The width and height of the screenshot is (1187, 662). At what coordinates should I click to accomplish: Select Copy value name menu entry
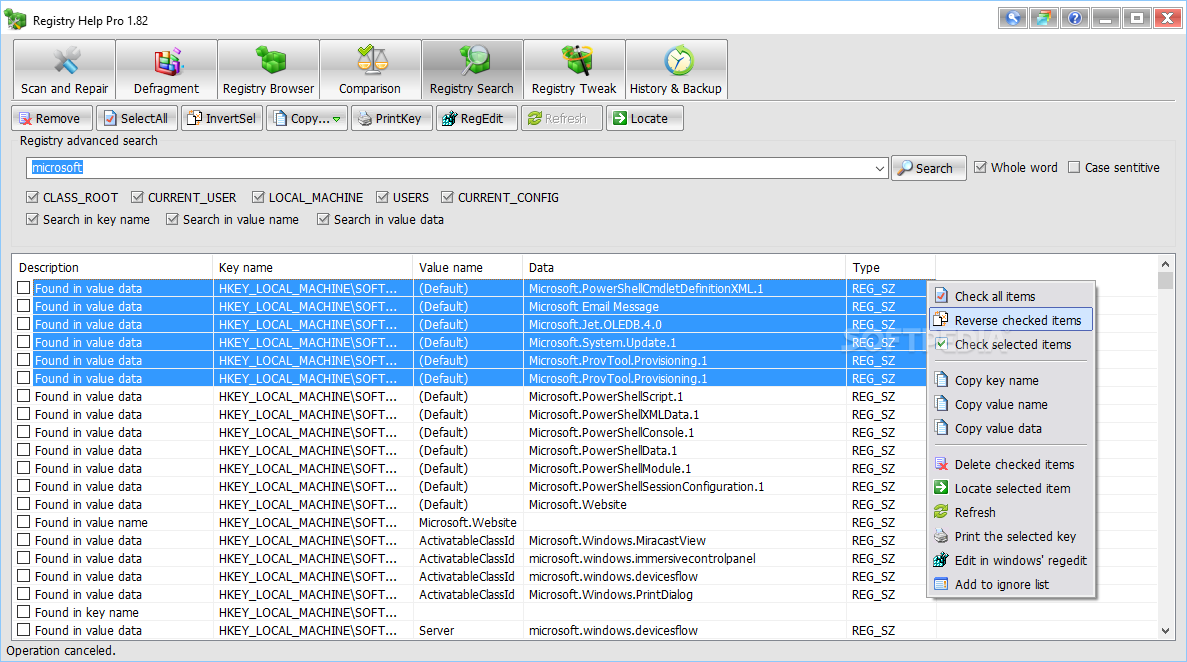(1011, 404)
